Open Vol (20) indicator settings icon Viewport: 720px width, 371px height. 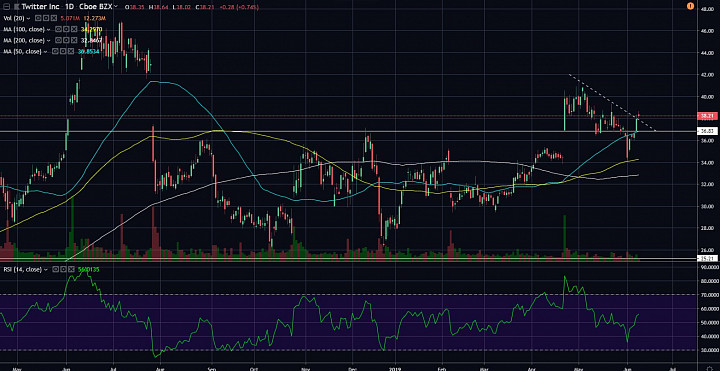coord(46,18)
